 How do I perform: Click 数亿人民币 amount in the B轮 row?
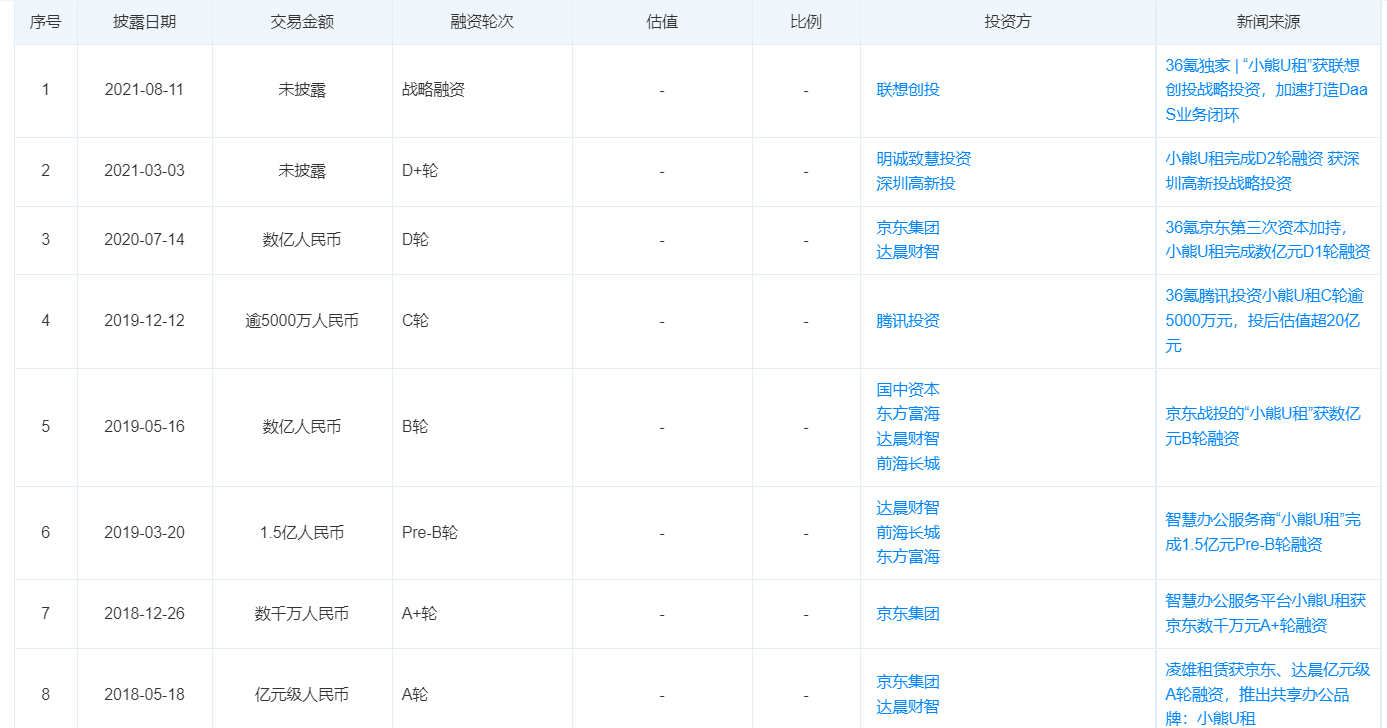[302, 427]
